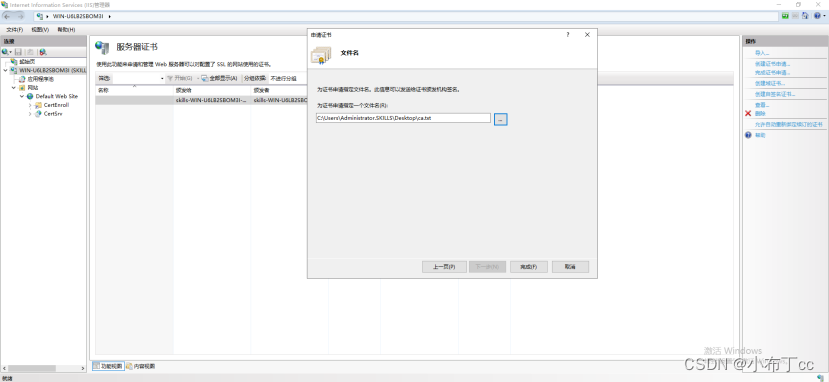Click the 完成证书申请... action link

point(772,72)
